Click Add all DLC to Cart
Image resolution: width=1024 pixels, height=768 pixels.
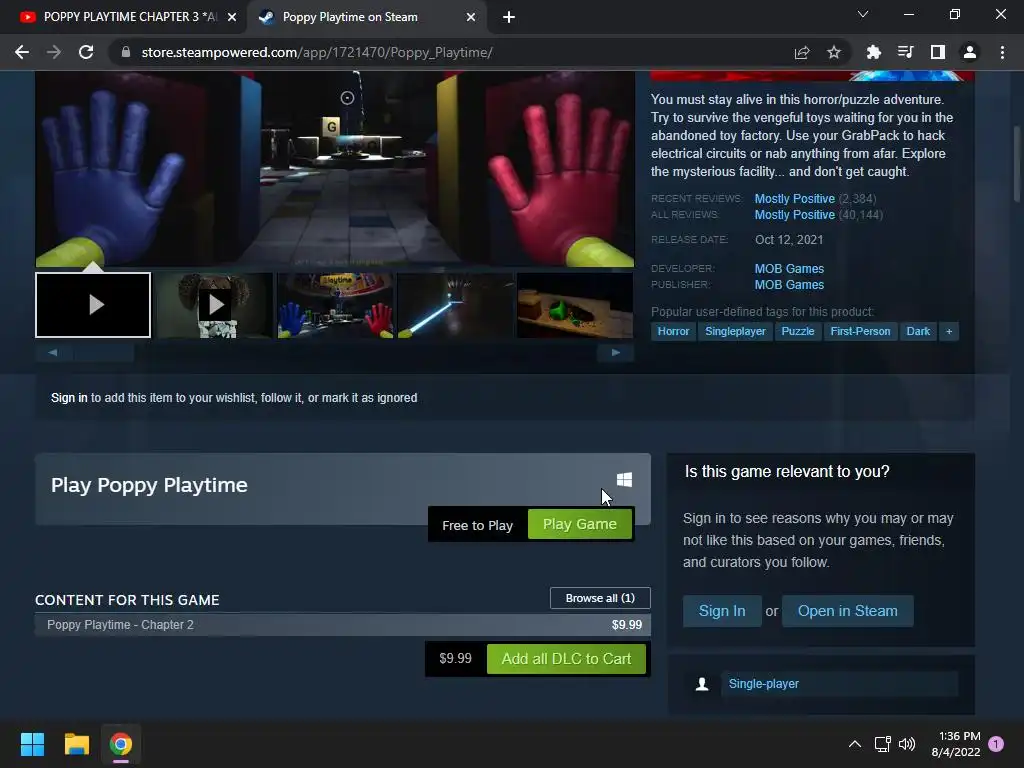pos(566,659)
